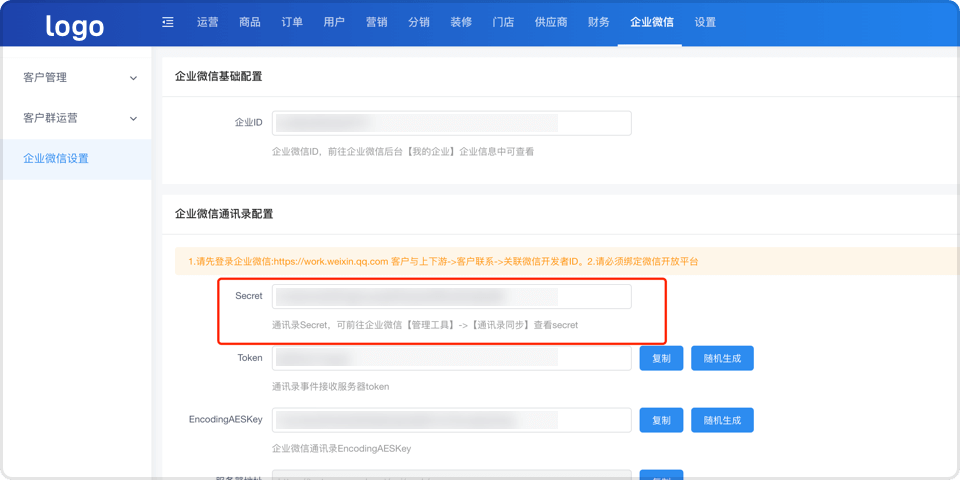Click the logo in the header
960x480 pixels.
click(75, 26)
